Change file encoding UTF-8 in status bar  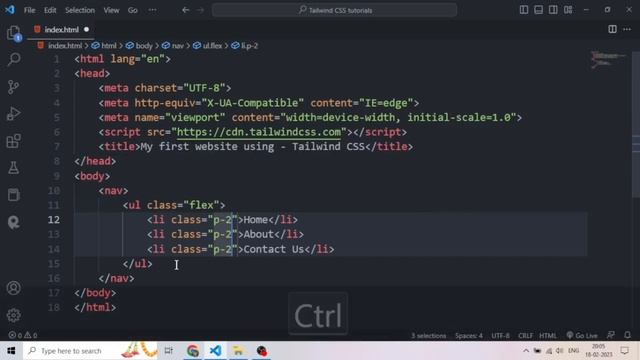click(x=500, y=336)
